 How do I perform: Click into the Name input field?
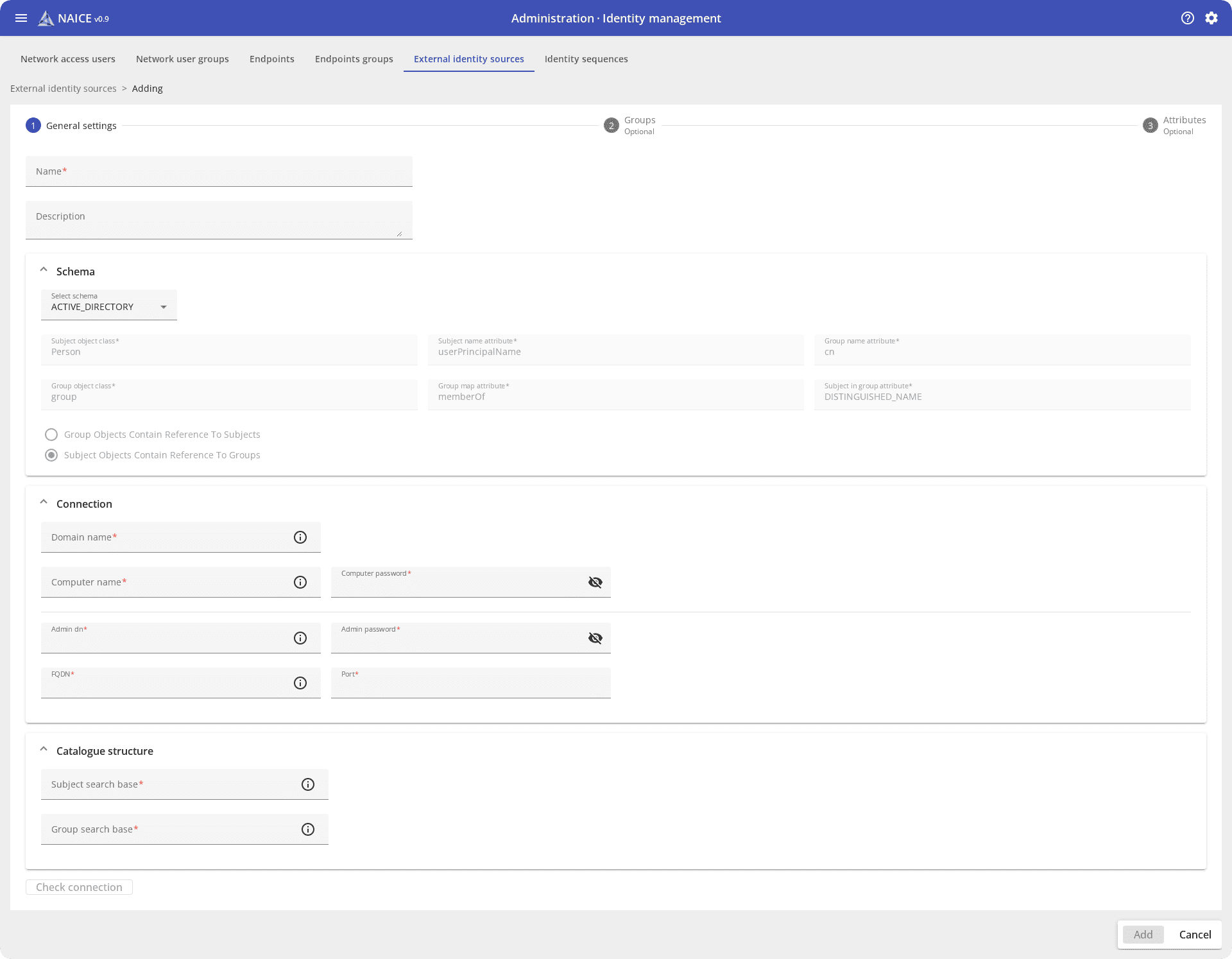(219, 171)
